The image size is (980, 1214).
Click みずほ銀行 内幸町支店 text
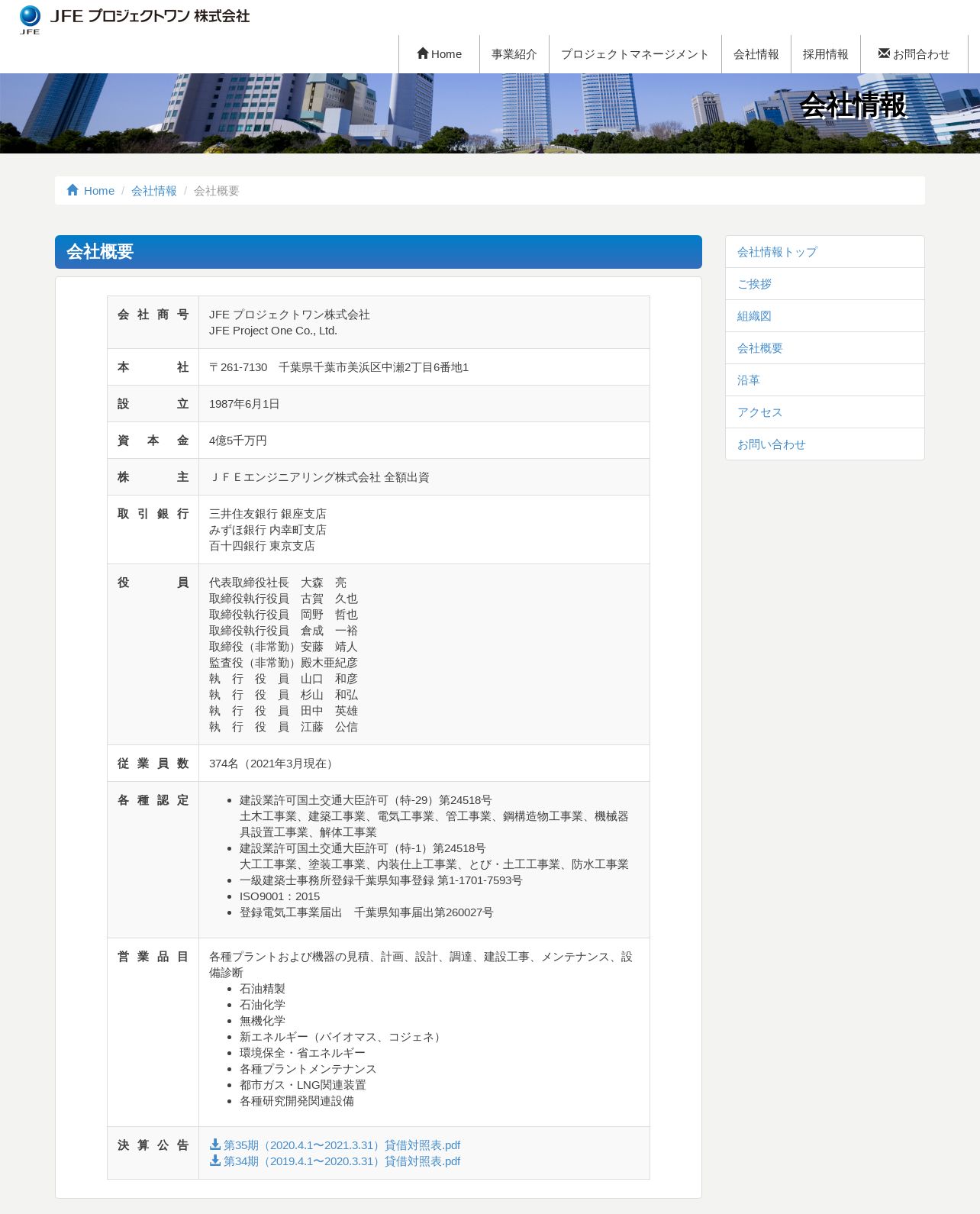(268, 530)
